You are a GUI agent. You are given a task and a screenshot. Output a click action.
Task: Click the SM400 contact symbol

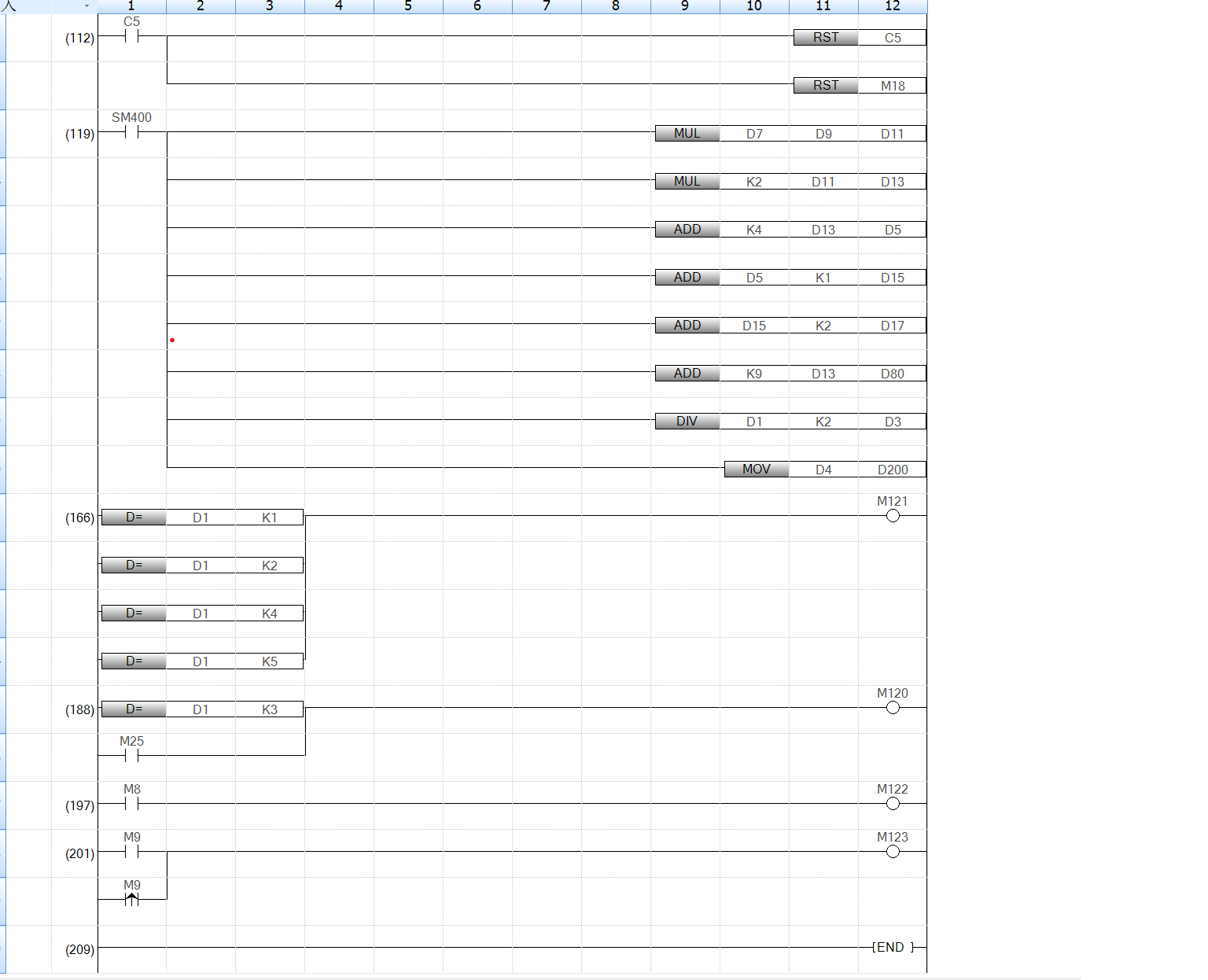(x=131, y=132)
